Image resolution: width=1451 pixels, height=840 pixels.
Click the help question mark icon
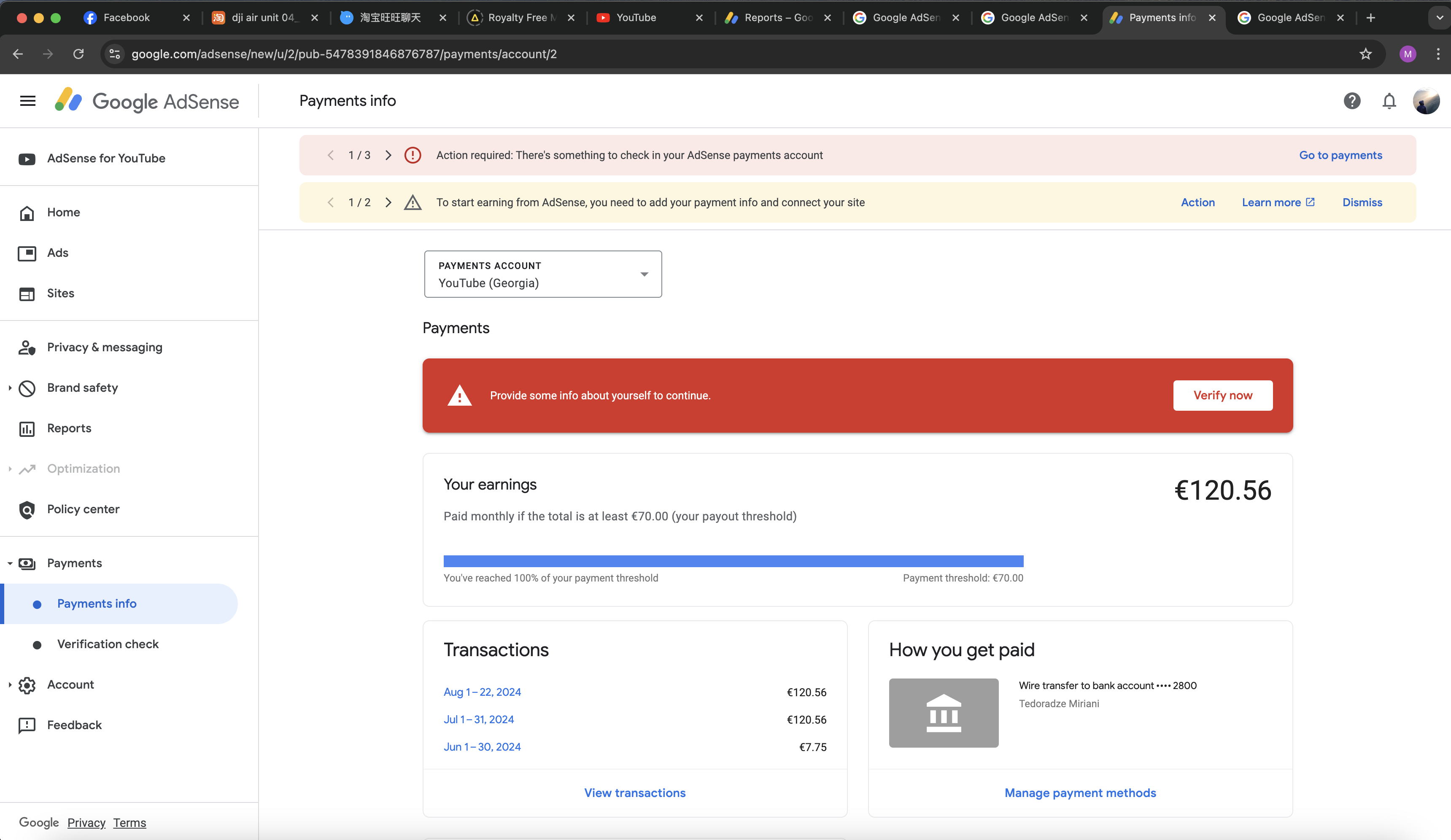tap(1351, 101)
